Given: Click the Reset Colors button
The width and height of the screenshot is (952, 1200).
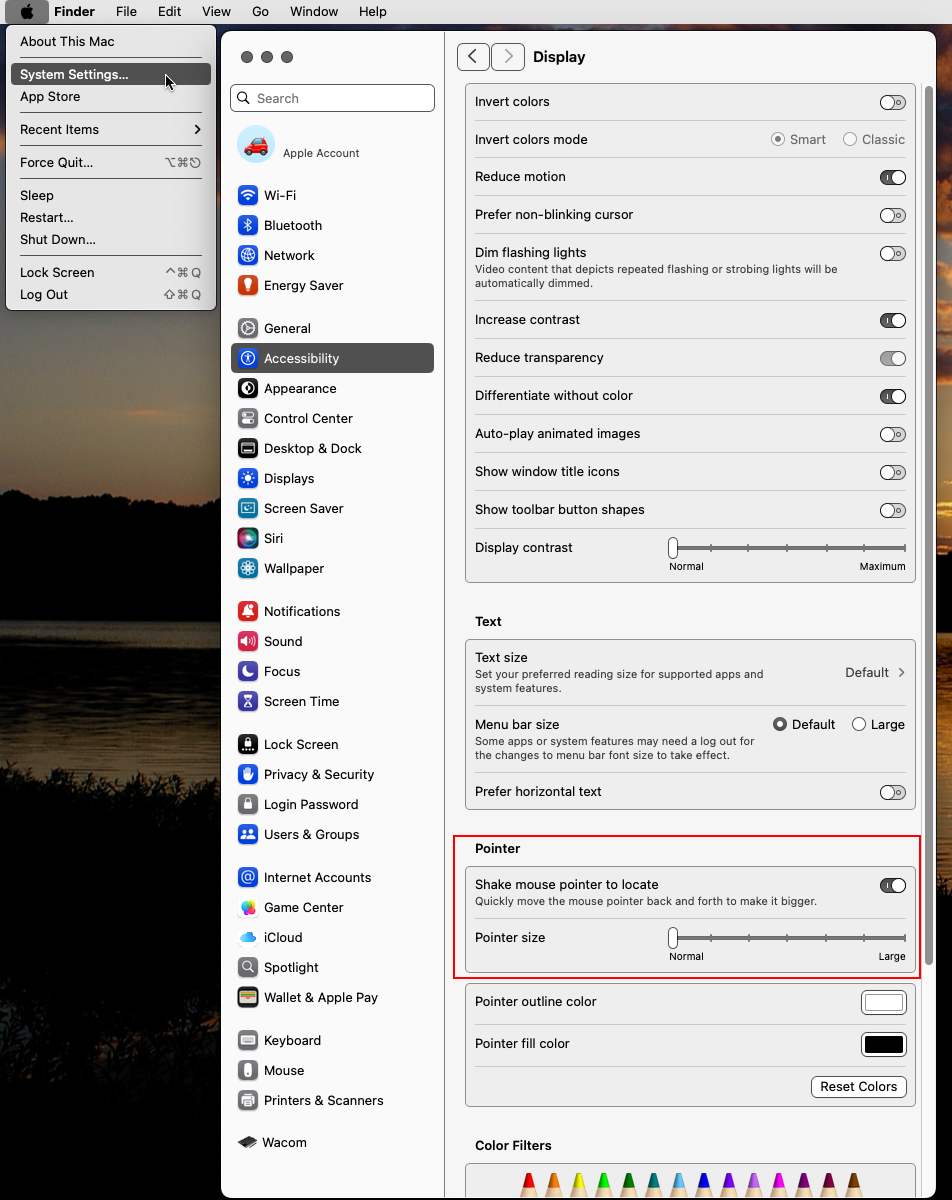Looking at the screenshot, I should [858, 1087].
